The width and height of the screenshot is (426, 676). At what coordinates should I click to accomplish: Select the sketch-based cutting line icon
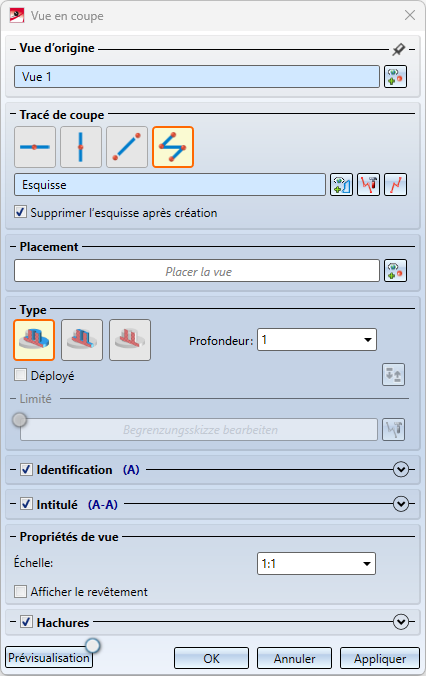tap(173, 147)
